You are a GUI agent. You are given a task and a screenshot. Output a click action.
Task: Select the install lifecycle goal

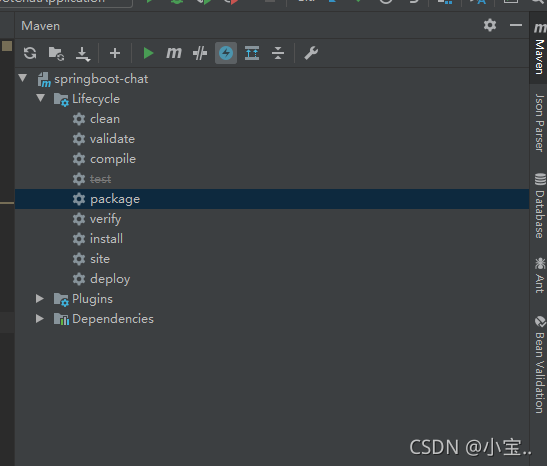(106, 239)
